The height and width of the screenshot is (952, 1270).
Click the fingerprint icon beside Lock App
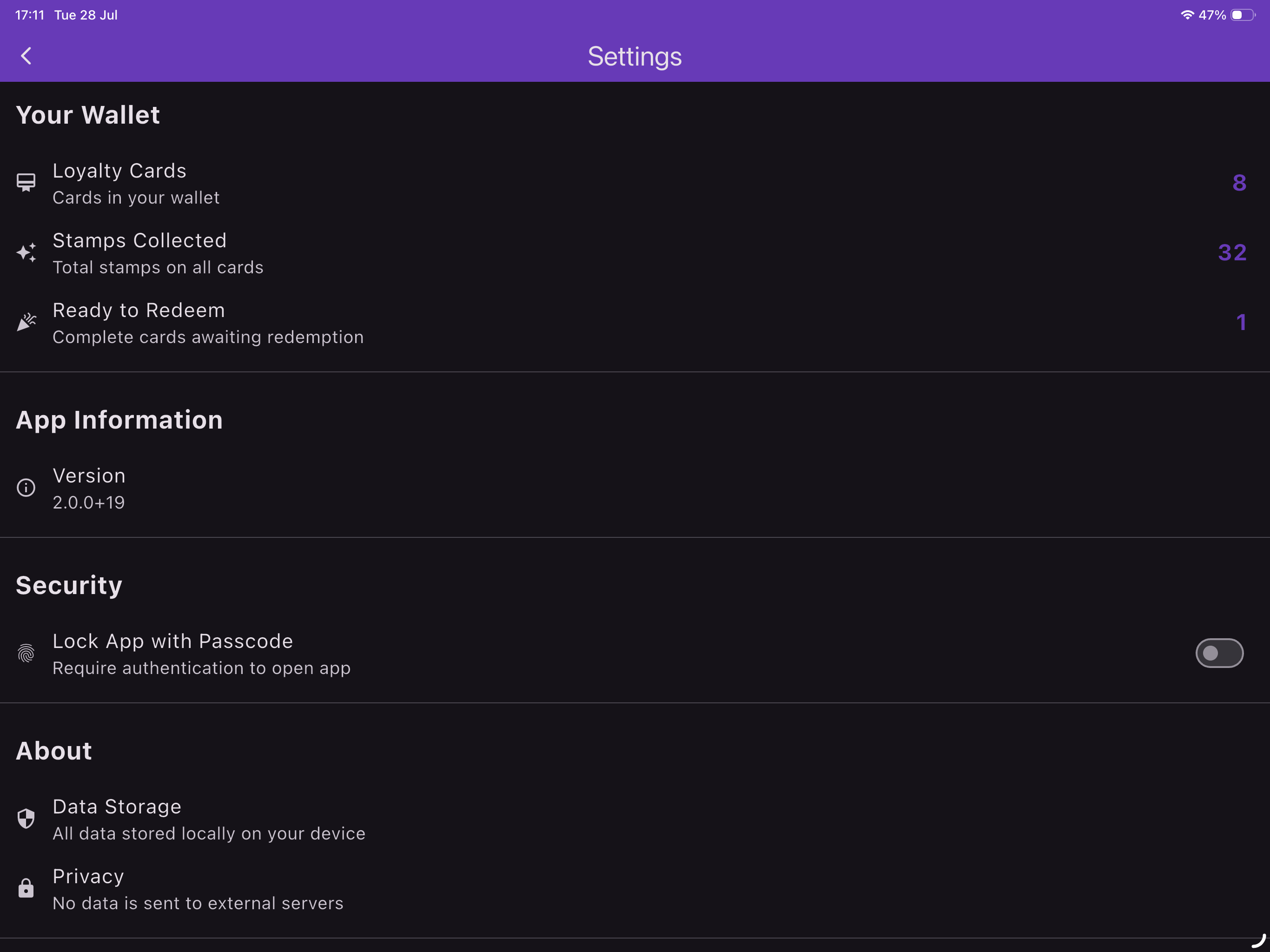pyautogui.click(x=26, y=654)
